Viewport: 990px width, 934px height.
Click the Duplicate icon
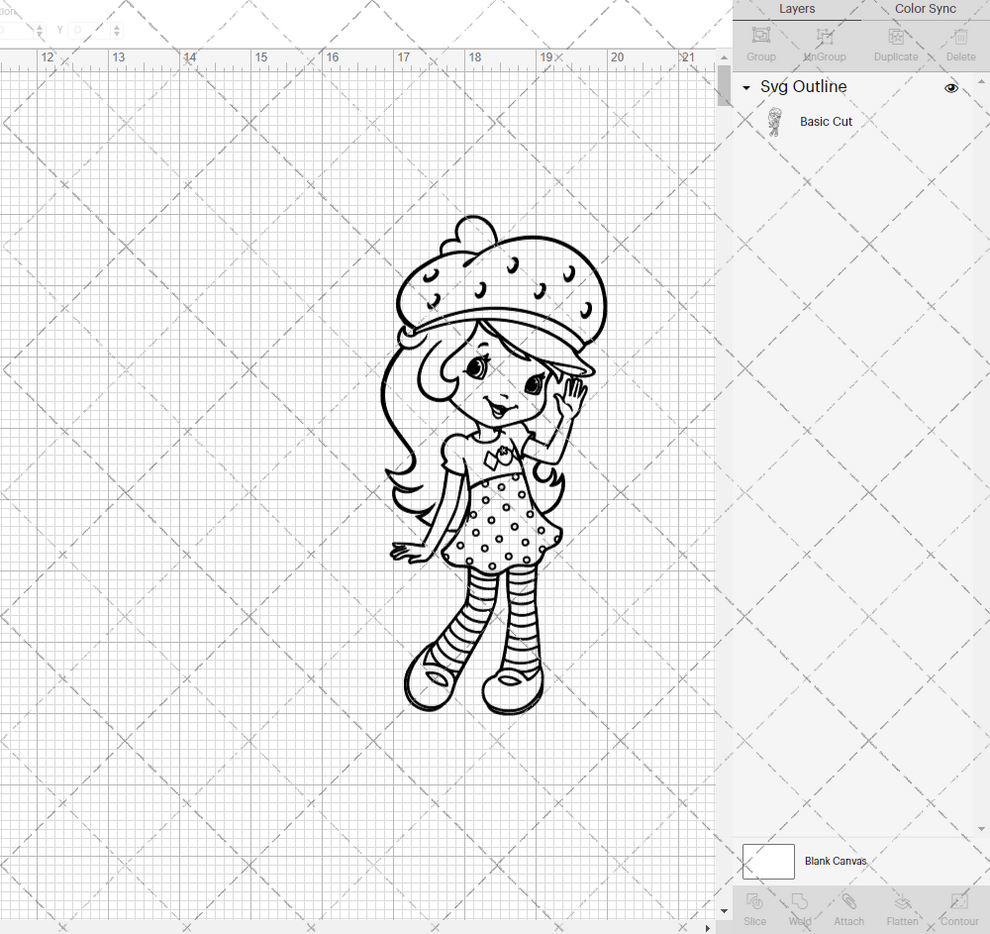895,42
